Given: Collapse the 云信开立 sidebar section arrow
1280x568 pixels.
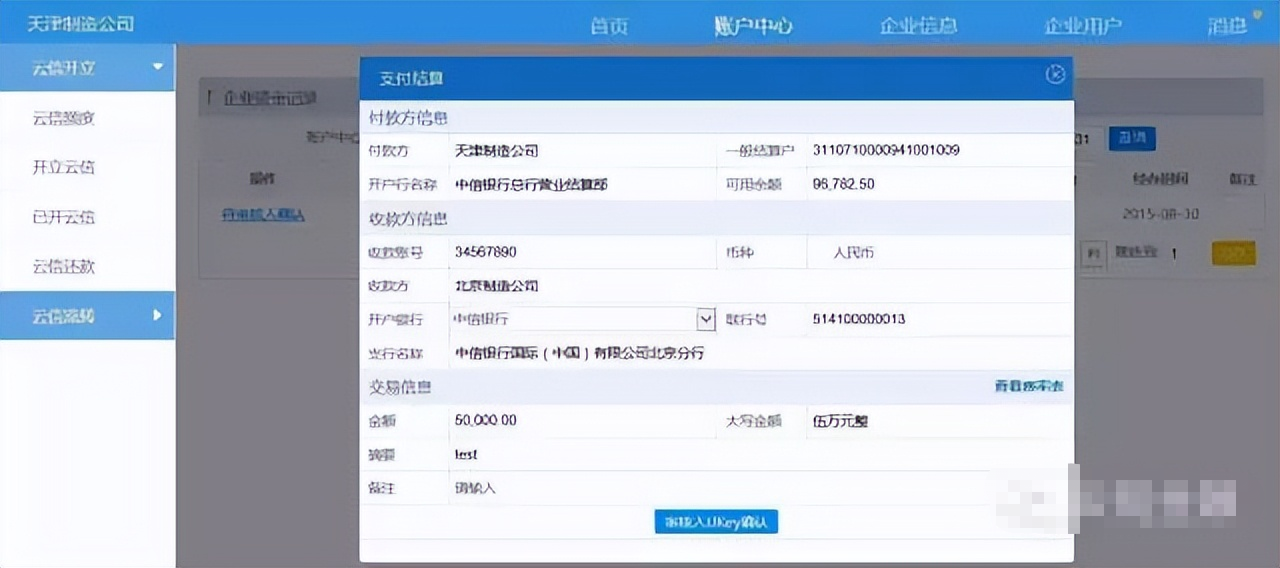Looking at the screenshot, I should [157, 67].
